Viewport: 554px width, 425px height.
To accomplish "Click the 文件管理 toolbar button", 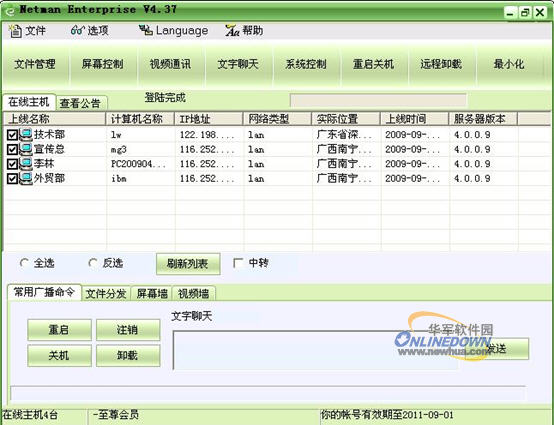I will point(35,64).
